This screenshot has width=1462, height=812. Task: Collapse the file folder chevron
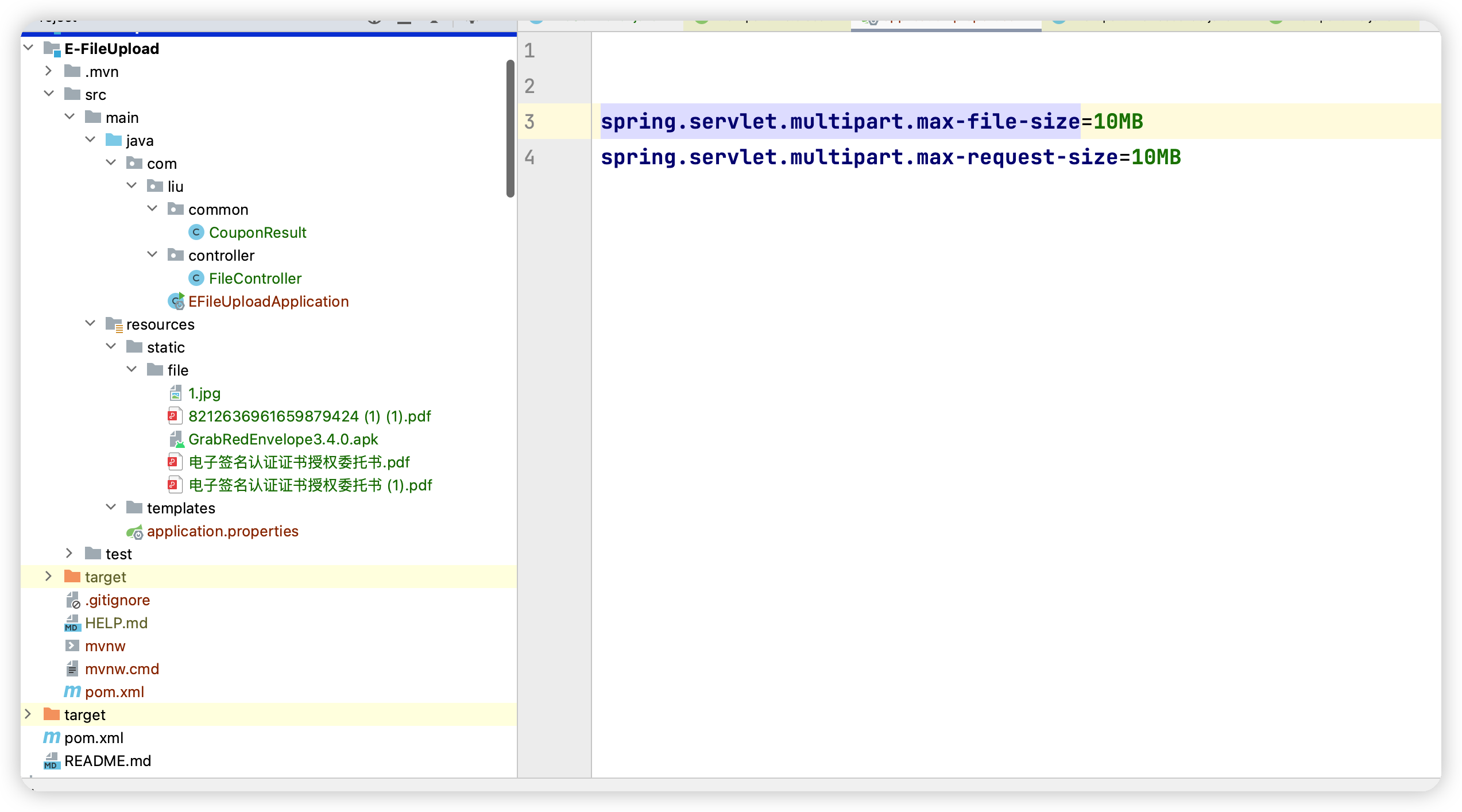pos(131,369)
